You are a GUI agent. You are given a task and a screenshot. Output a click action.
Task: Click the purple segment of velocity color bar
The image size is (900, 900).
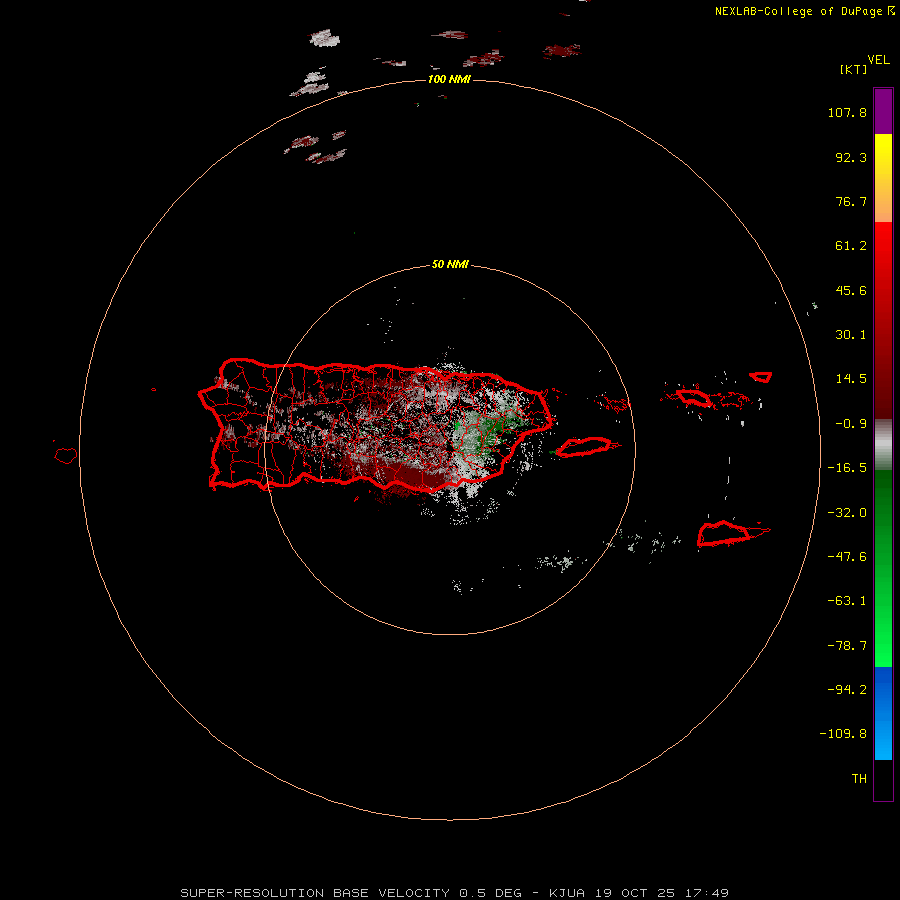883,111
